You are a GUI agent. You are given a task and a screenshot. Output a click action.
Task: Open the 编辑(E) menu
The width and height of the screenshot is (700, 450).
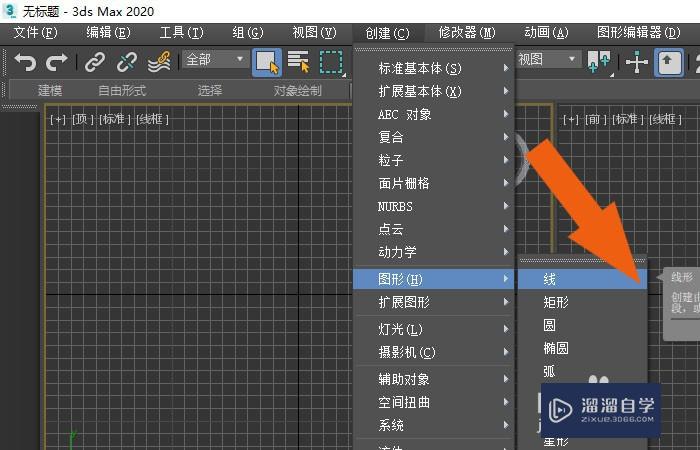coord(108,33)
